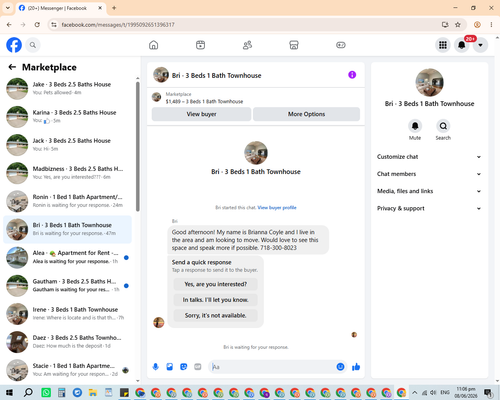500x400 pixels.
Task: Open the Gaming controller icon
Action: coord(341,45)
